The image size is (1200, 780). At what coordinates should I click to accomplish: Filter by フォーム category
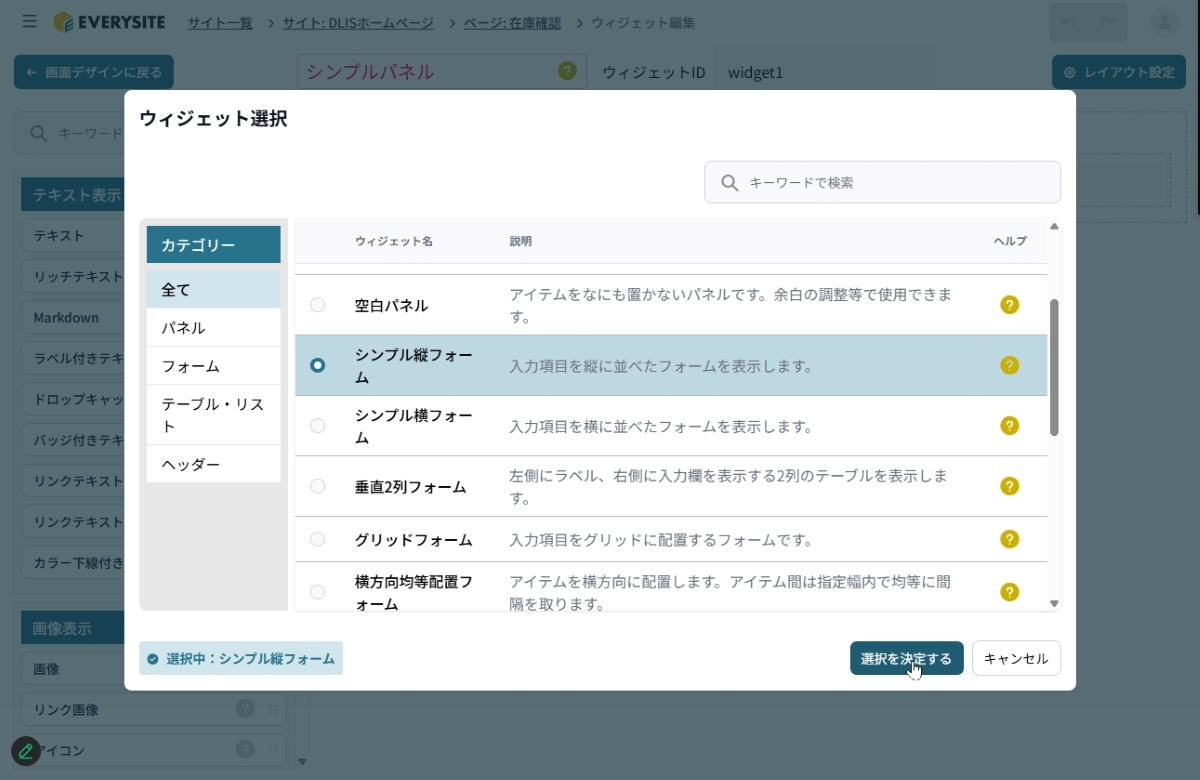(x=213, y=366)
